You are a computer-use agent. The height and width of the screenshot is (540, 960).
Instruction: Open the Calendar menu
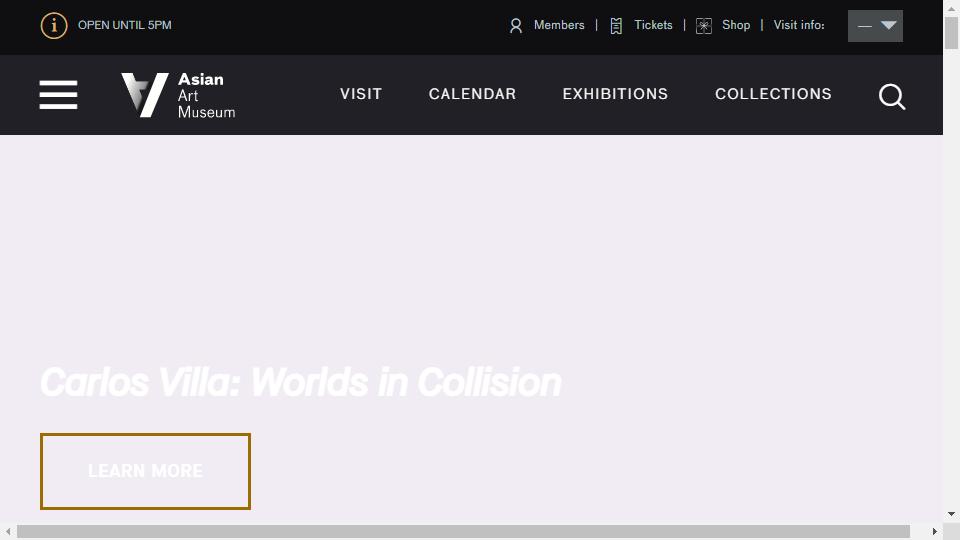(472, 94)
